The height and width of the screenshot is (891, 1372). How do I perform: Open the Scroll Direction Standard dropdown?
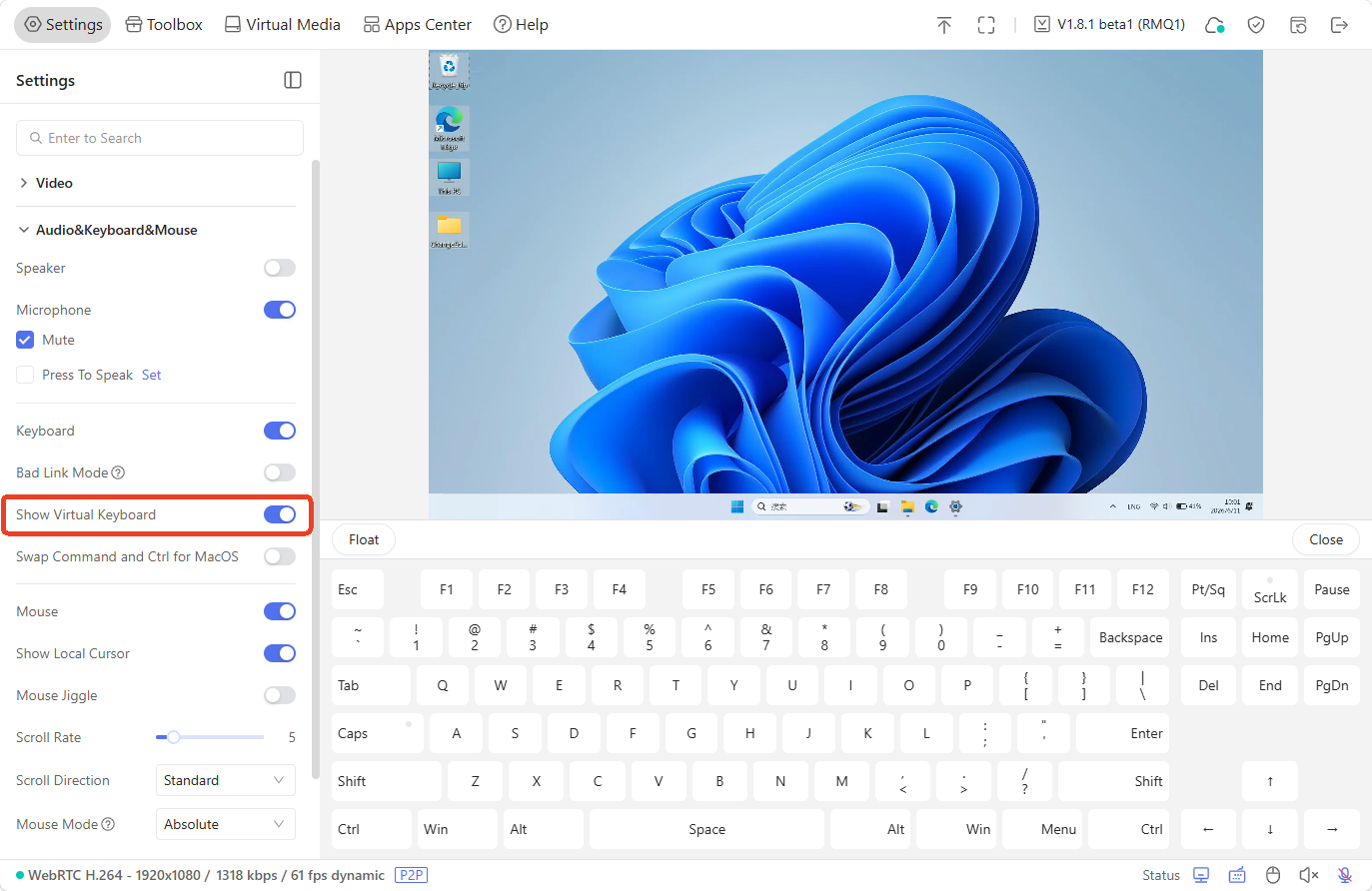pyautogui.click(x=226, y=780)
